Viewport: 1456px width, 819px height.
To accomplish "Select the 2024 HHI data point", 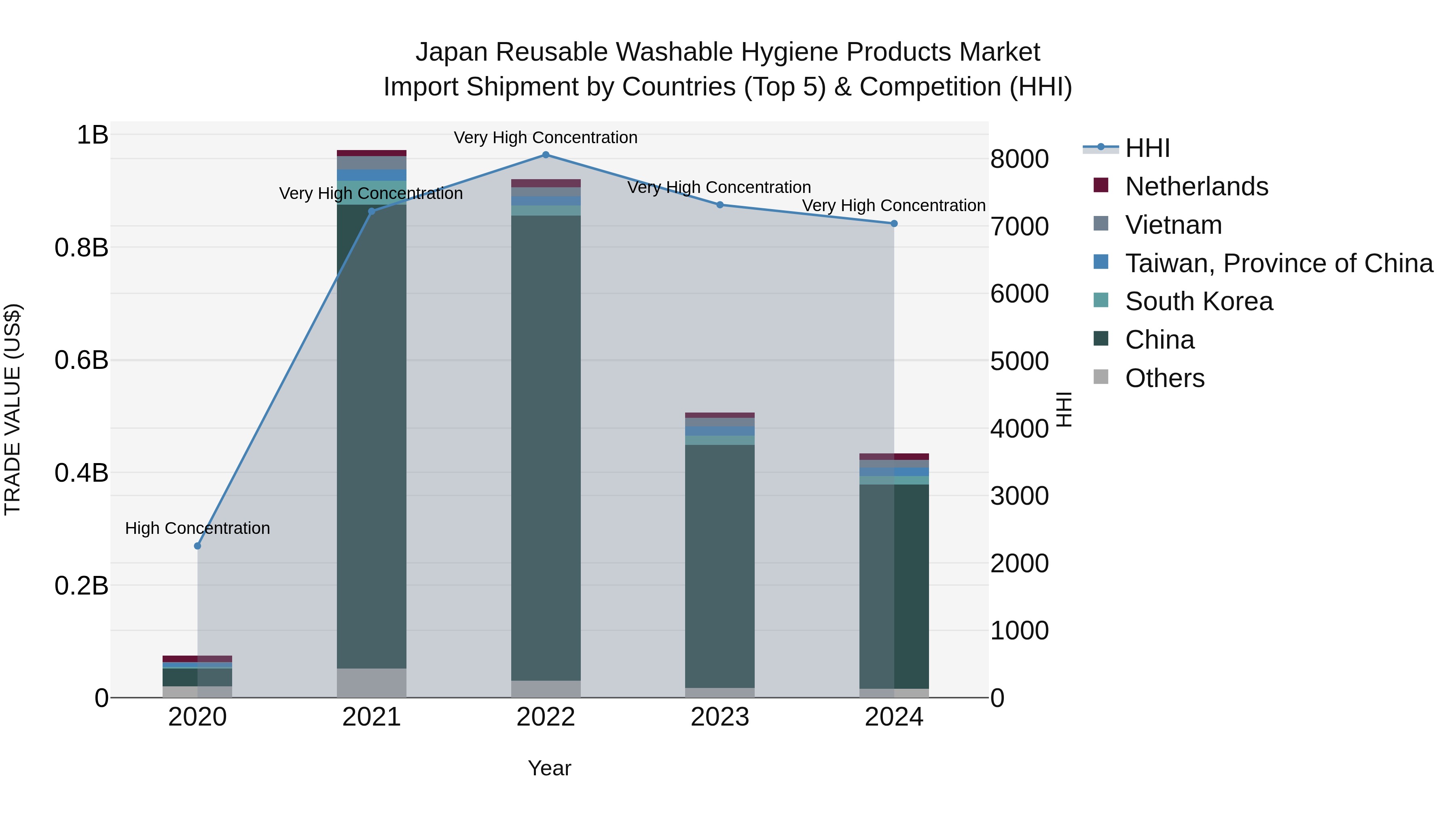I will coord(894,224).
